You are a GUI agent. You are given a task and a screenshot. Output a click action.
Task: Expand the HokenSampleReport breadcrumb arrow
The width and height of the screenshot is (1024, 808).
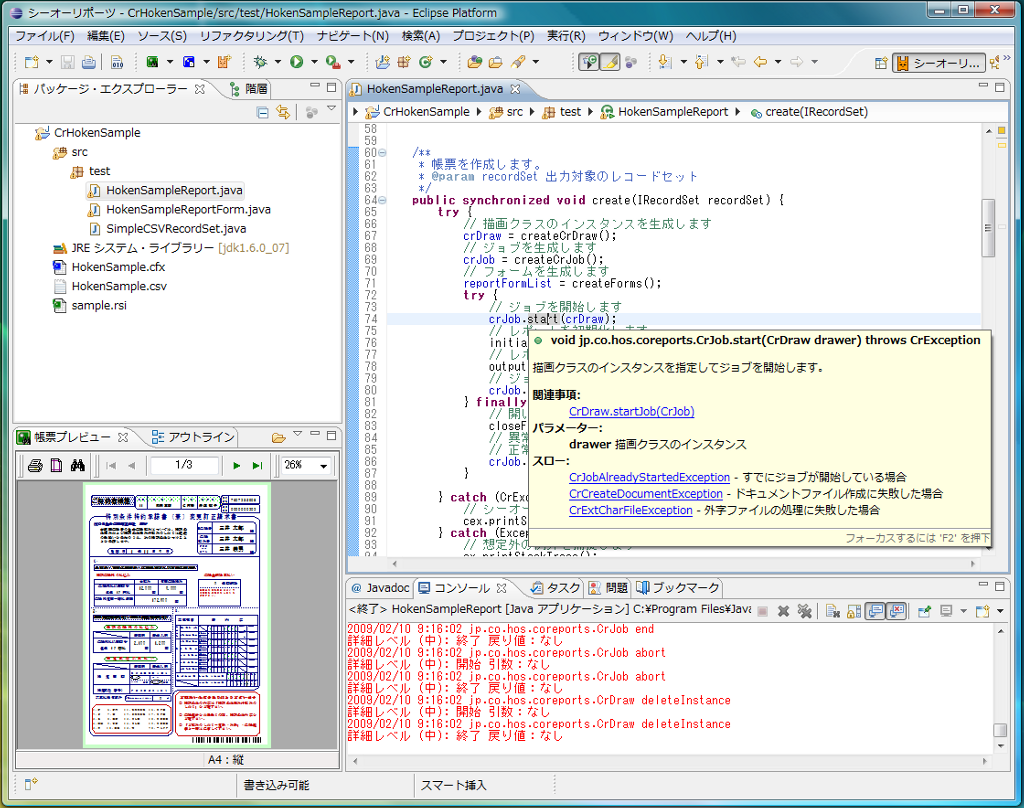pyautogui.click(x=737, y=112)
